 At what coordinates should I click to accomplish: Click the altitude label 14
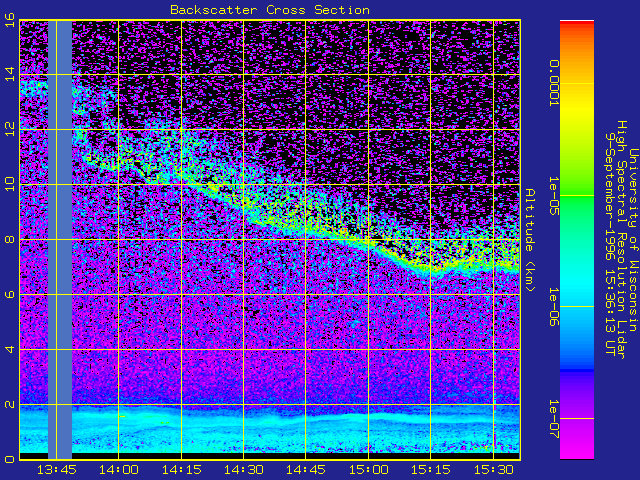pyautogui.click(x=9, y=74)
